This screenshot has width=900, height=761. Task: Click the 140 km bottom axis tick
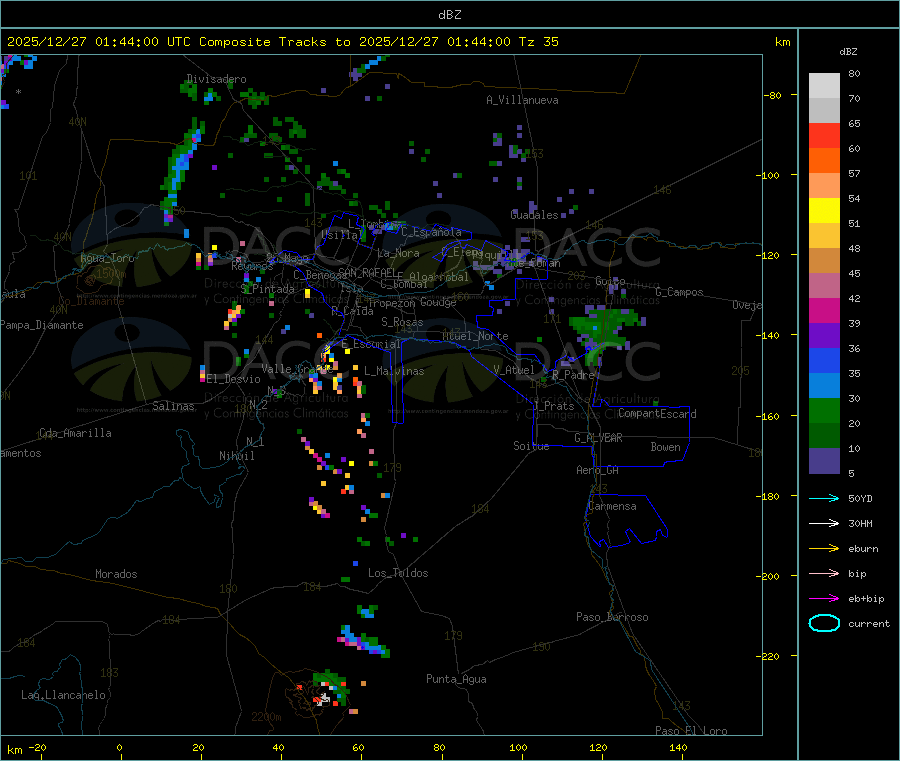click(x=678, y=747)
